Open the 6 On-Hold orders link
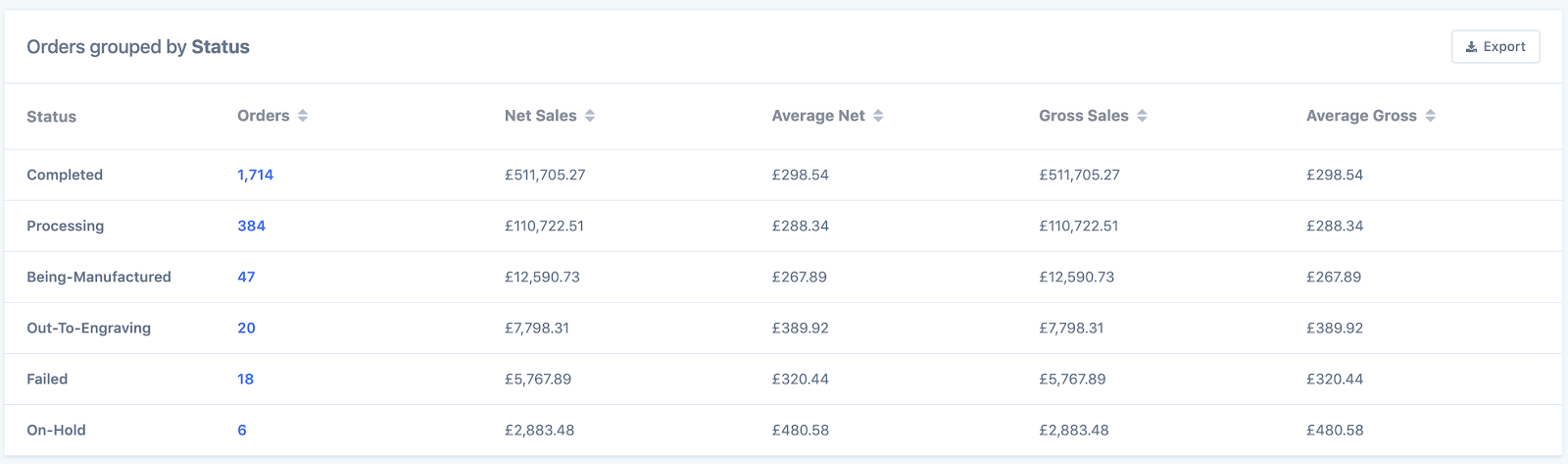 coord(242,430)
